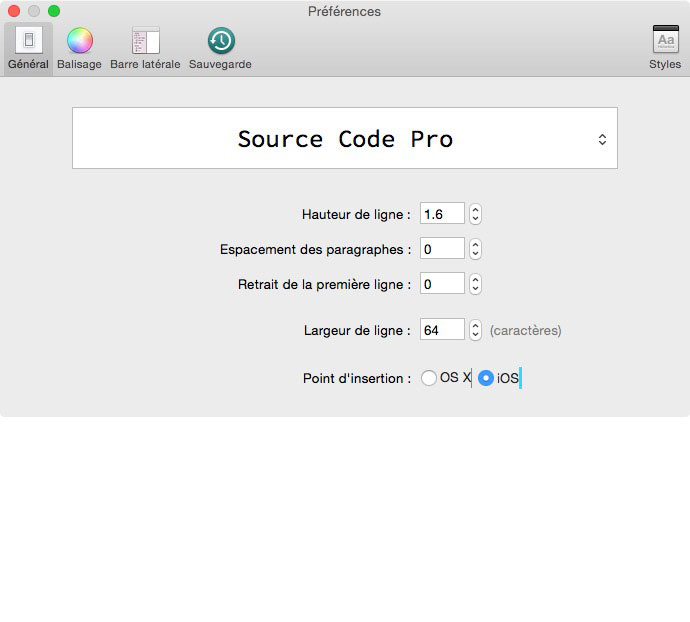Image resolution: width=690 pixels, height=622 pixels.
Task: Select the OS X insertion point option
Action: 429,378
